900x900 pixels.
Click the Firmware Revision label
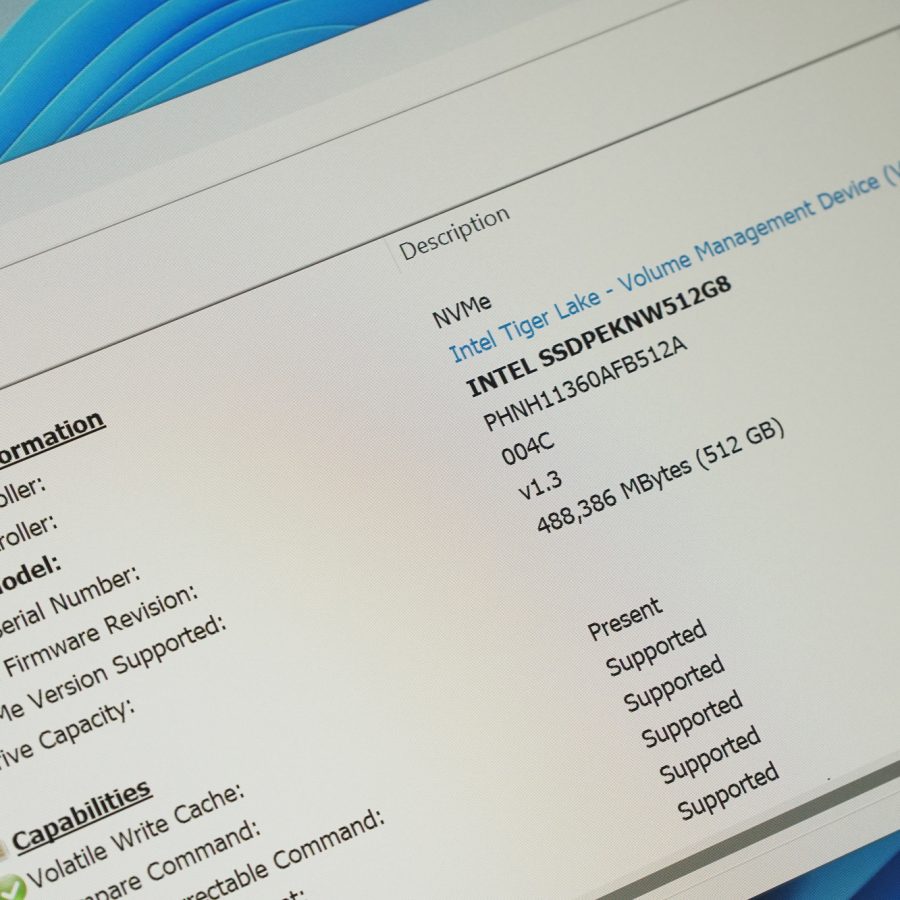pyautogui.click(x=100, y=631)
